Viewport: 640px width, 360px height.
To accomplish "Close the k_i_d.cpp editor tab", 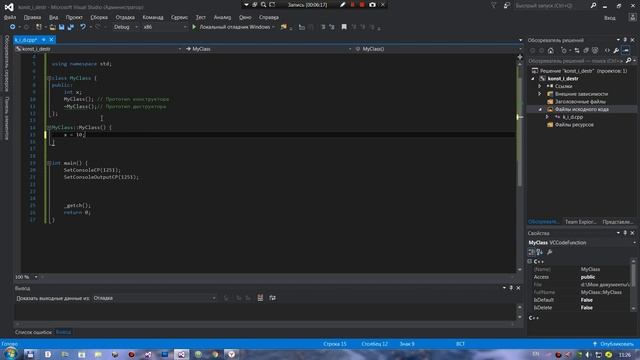I will 51,40.
